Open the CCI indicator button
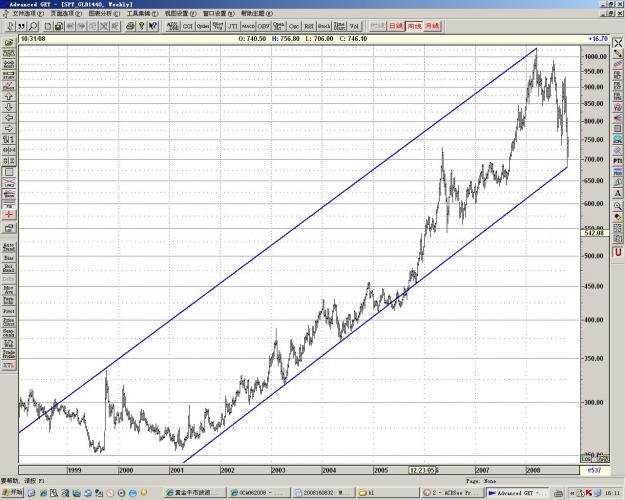The height and width of the screenshot is (500, 625). click(187, 26)
